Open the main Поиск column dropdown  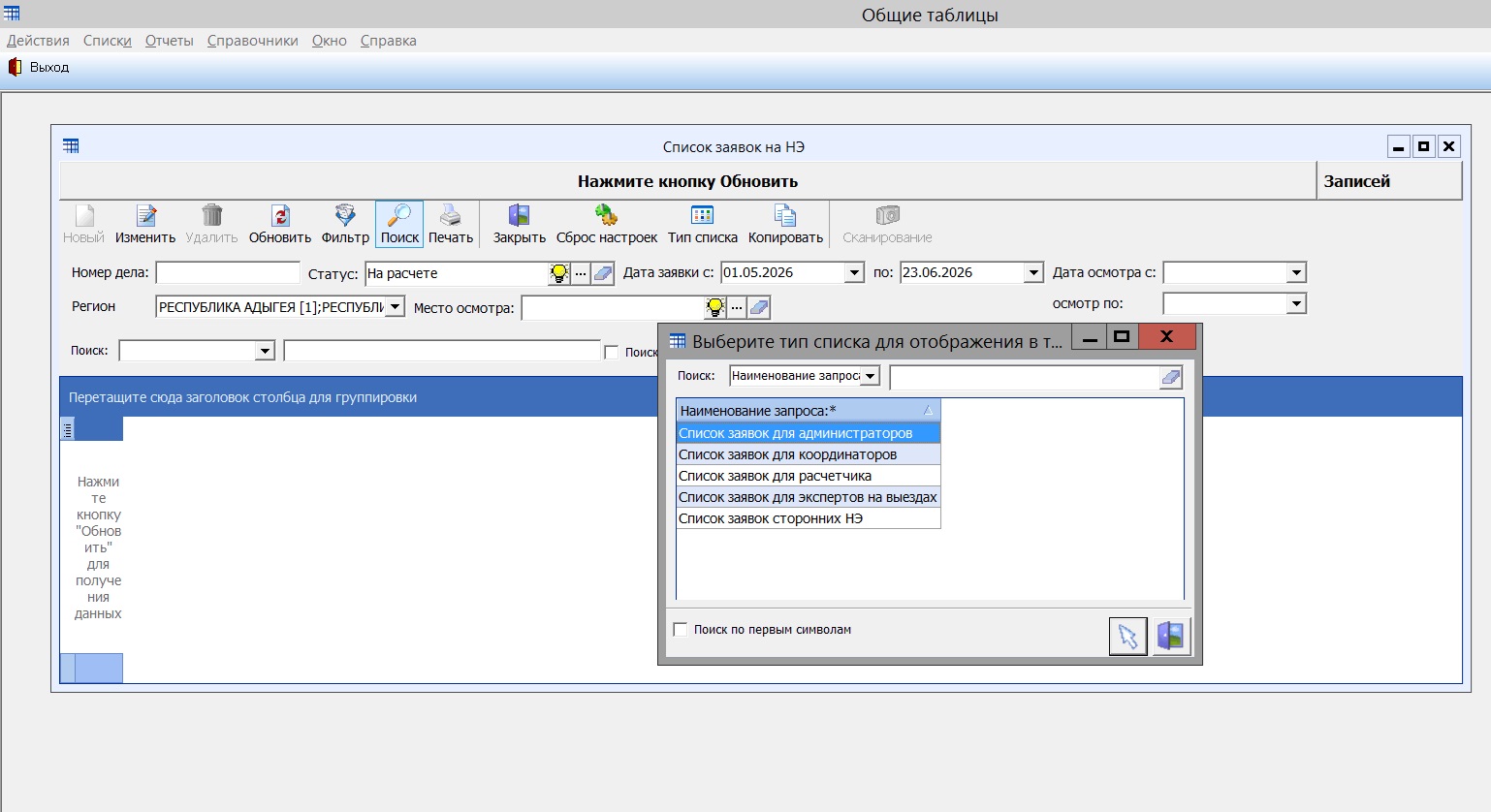[265, 351]
